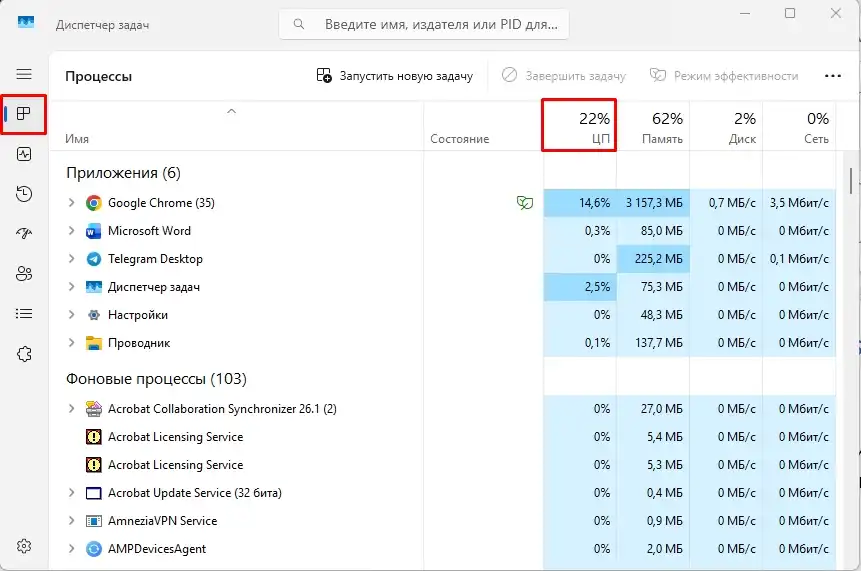Screen dimensions: 861x571
Task: Expand AmneziaVPN Service row
Action: point(71,520)
